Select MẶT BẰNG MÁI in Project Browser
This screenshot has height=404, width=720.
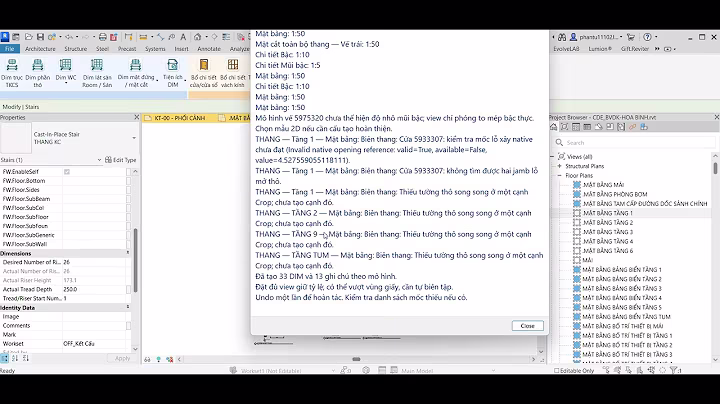603,185
